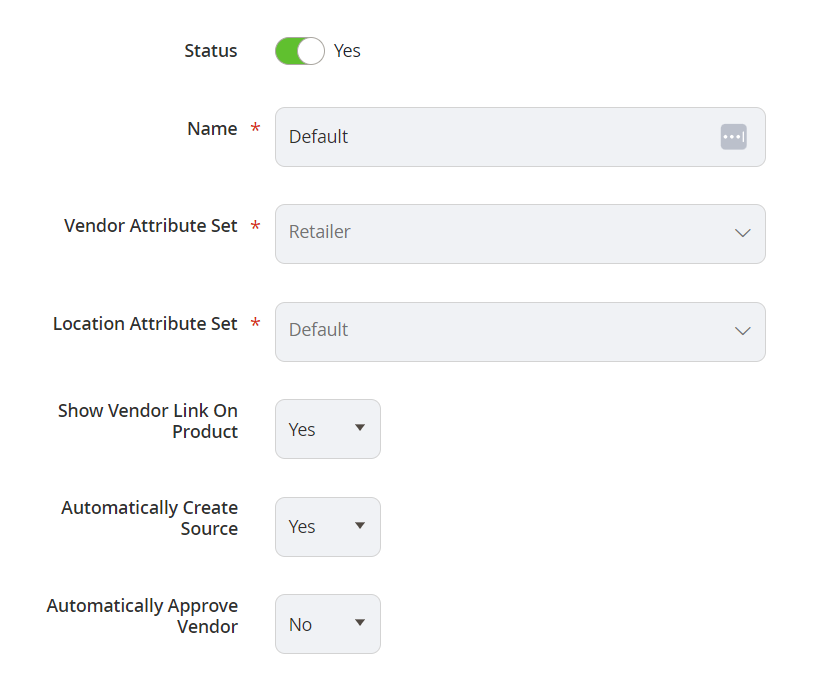Toggle the Status switch off

click(300, 51)
